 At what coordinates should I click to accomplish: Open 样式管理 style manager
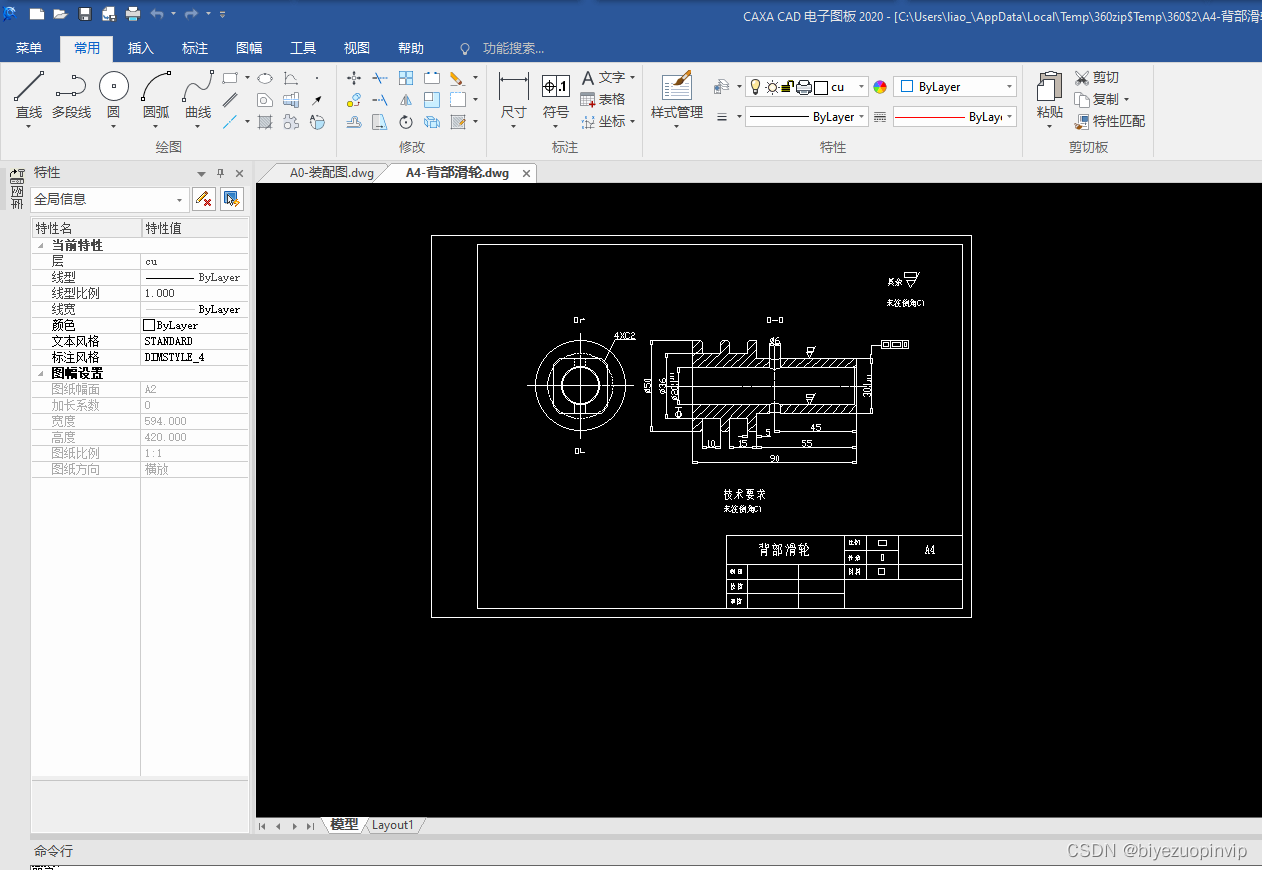[677, 97]
